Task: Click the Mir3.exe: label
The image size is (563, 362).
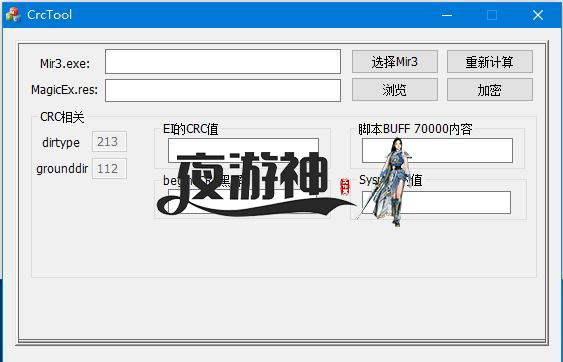Action: pos(65,64)
